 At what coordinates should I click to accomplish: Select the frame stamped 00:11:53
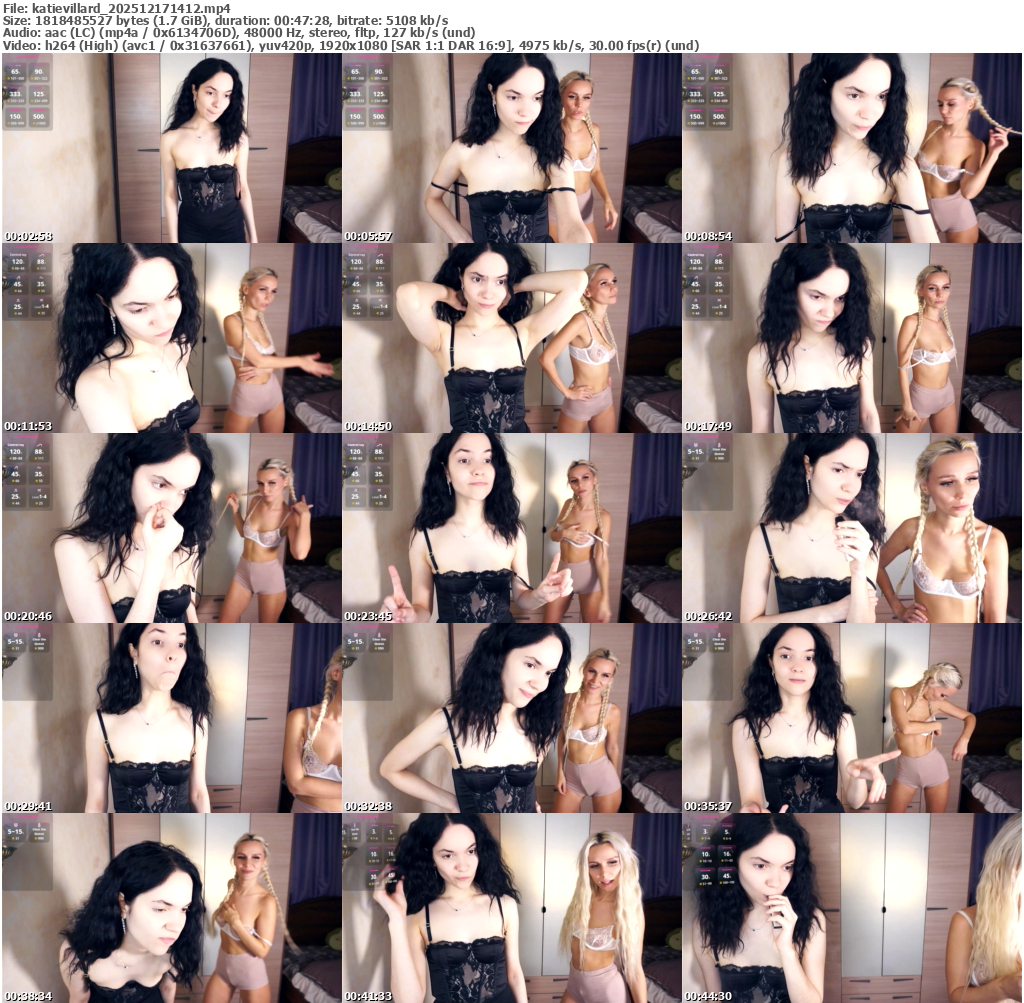[171, 338]
